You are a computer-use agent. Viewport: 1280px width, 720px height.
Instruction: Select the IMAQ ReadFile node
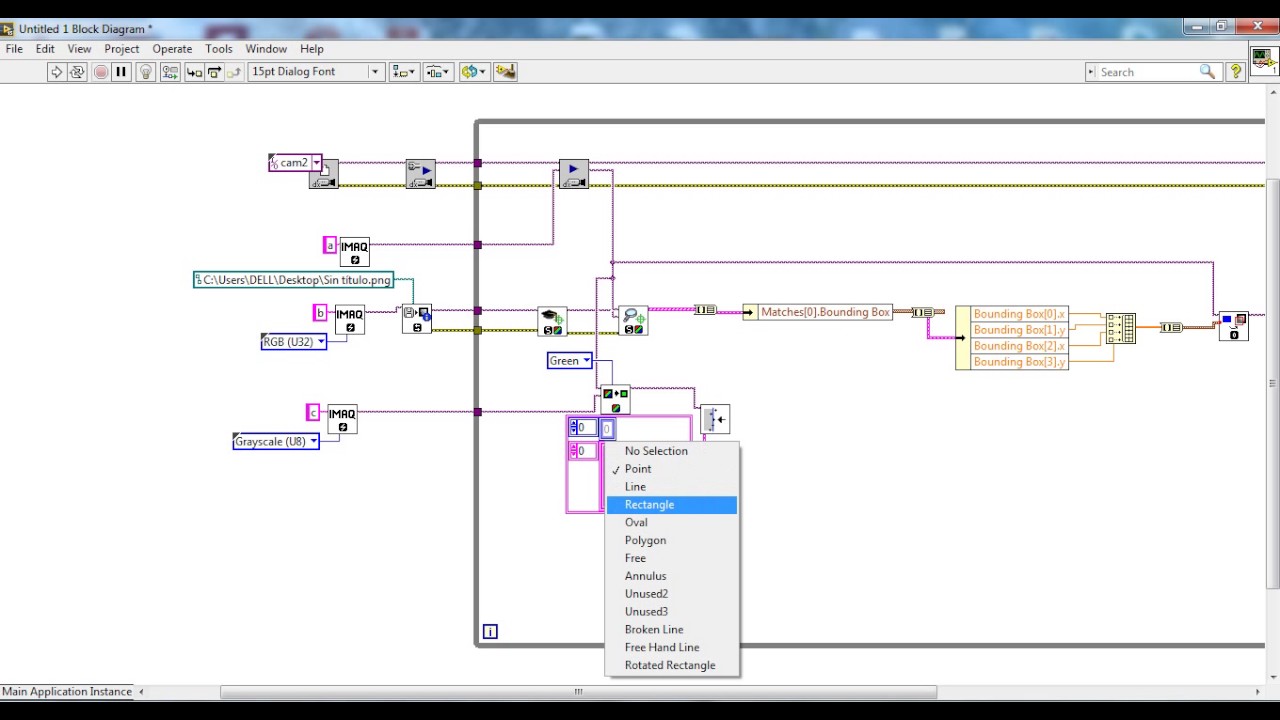pyautogui.click(x=416, y=320)
